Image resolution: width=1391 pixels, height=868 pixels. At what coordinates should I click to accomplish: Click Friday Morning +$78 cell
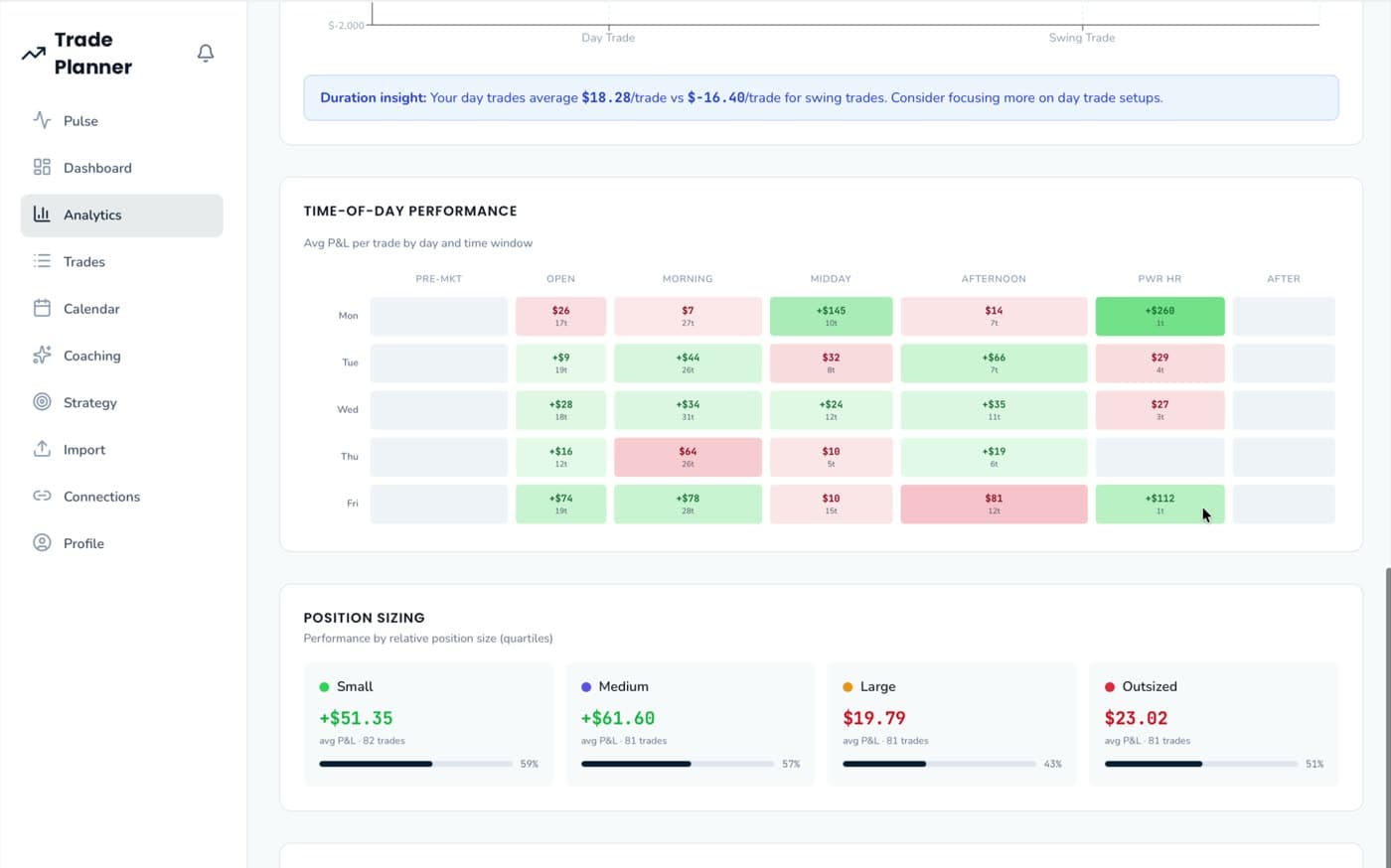[x=688, y=504]
